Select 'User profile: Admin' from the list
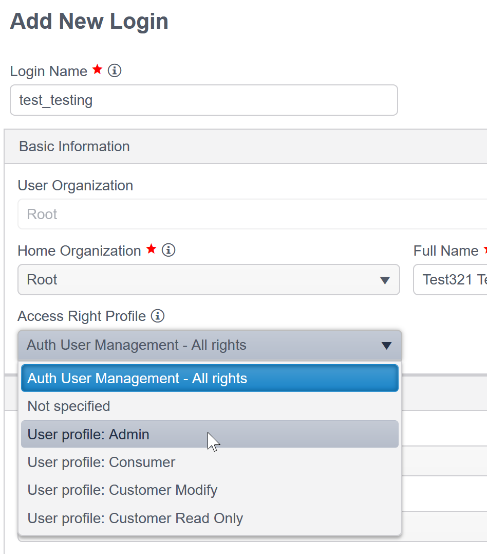 (210, 434)
